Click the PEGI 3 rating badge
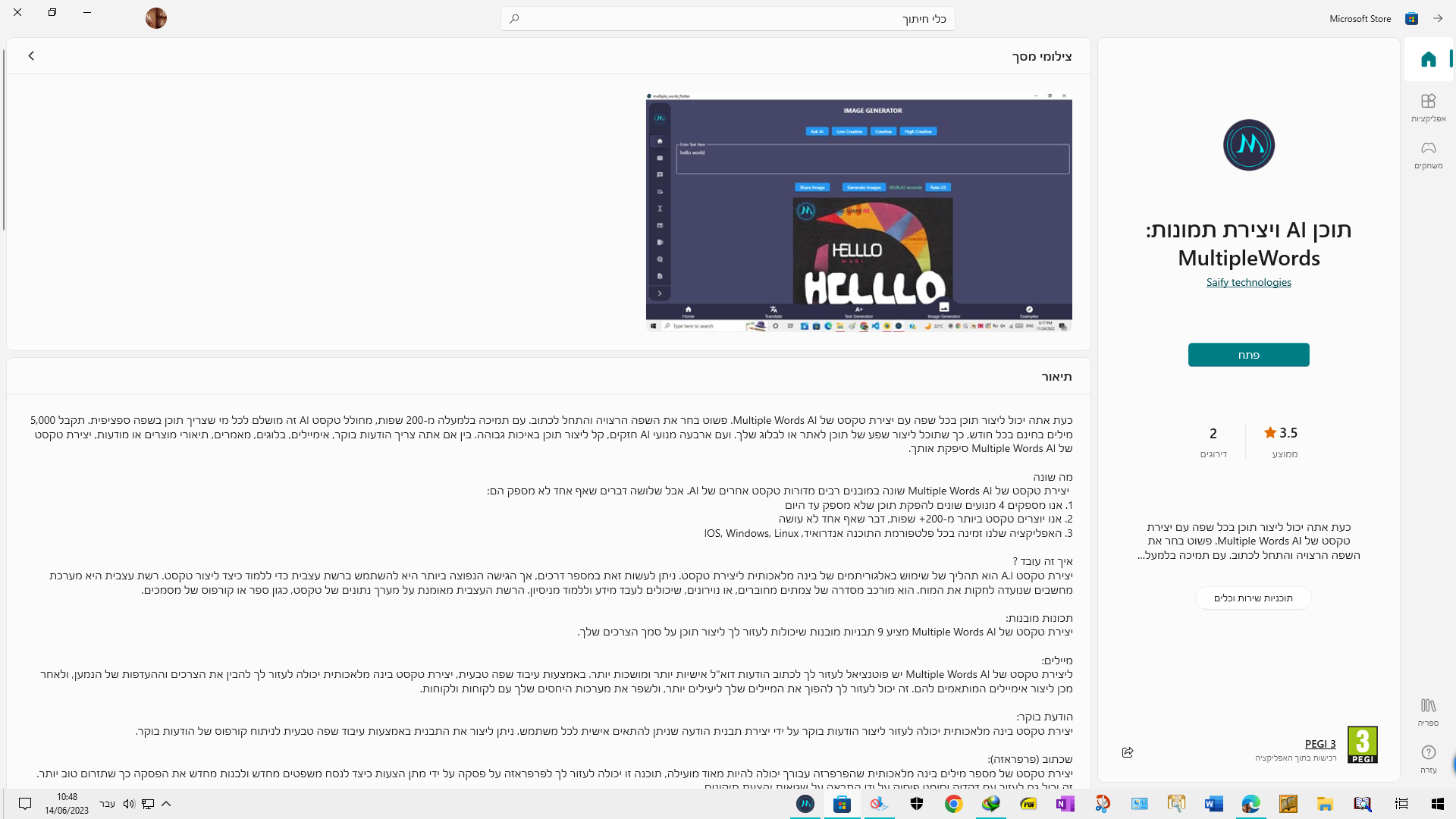 (x=1362, y=745)
